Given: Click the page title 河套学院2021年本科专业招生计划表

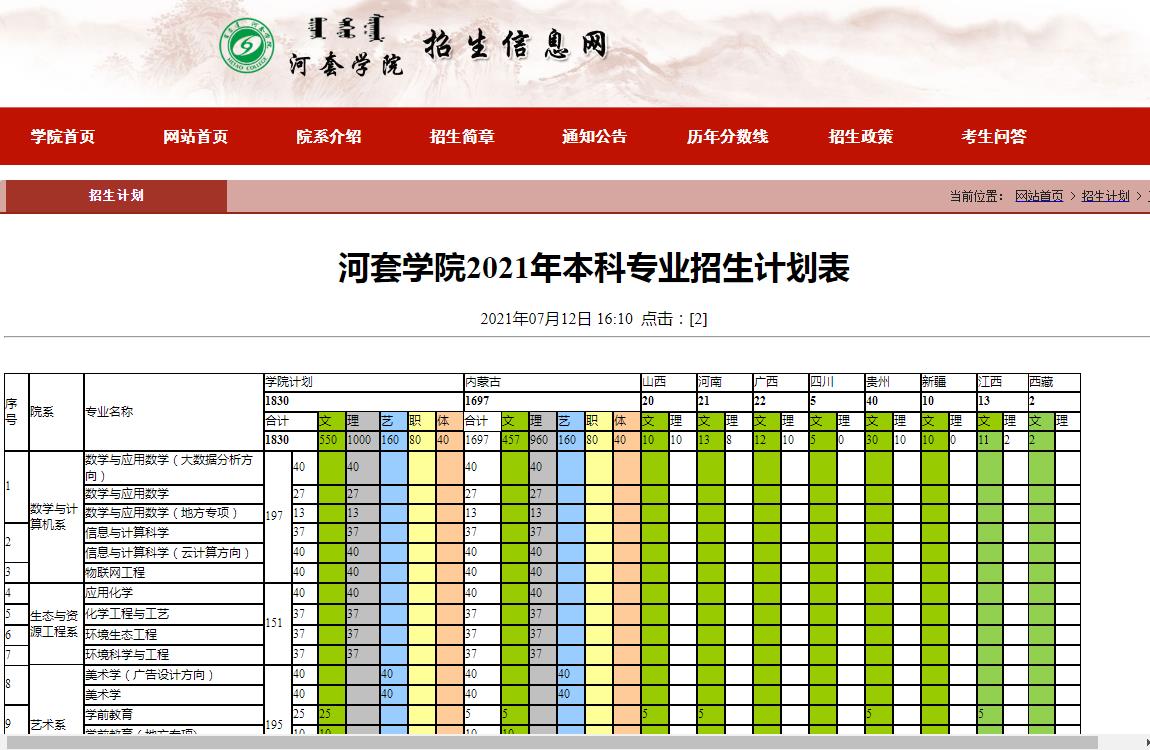Looking at the screenshot, I should point(594,270).
